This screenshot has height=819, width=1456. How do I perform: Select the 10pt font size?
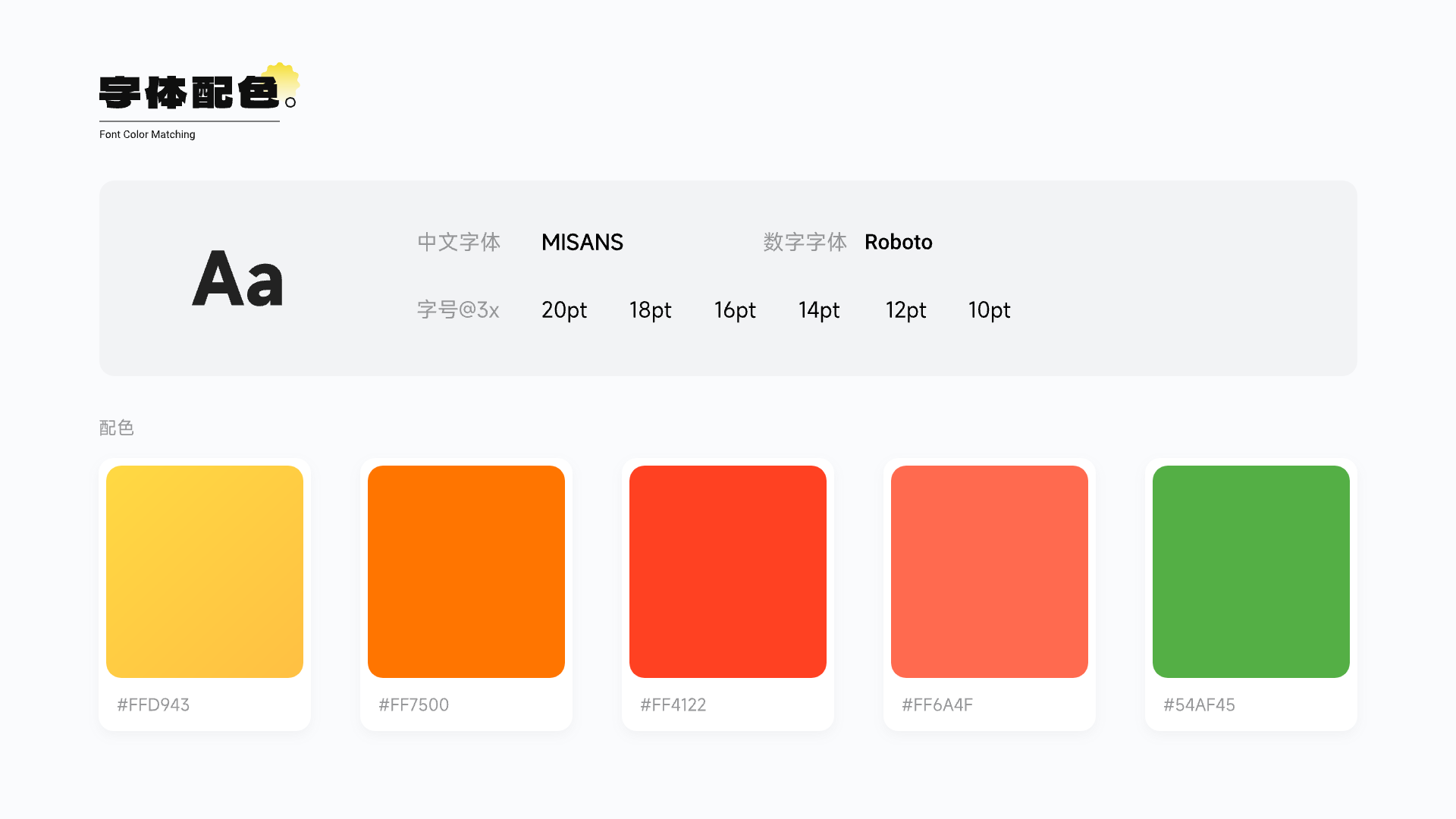(990, 310)
